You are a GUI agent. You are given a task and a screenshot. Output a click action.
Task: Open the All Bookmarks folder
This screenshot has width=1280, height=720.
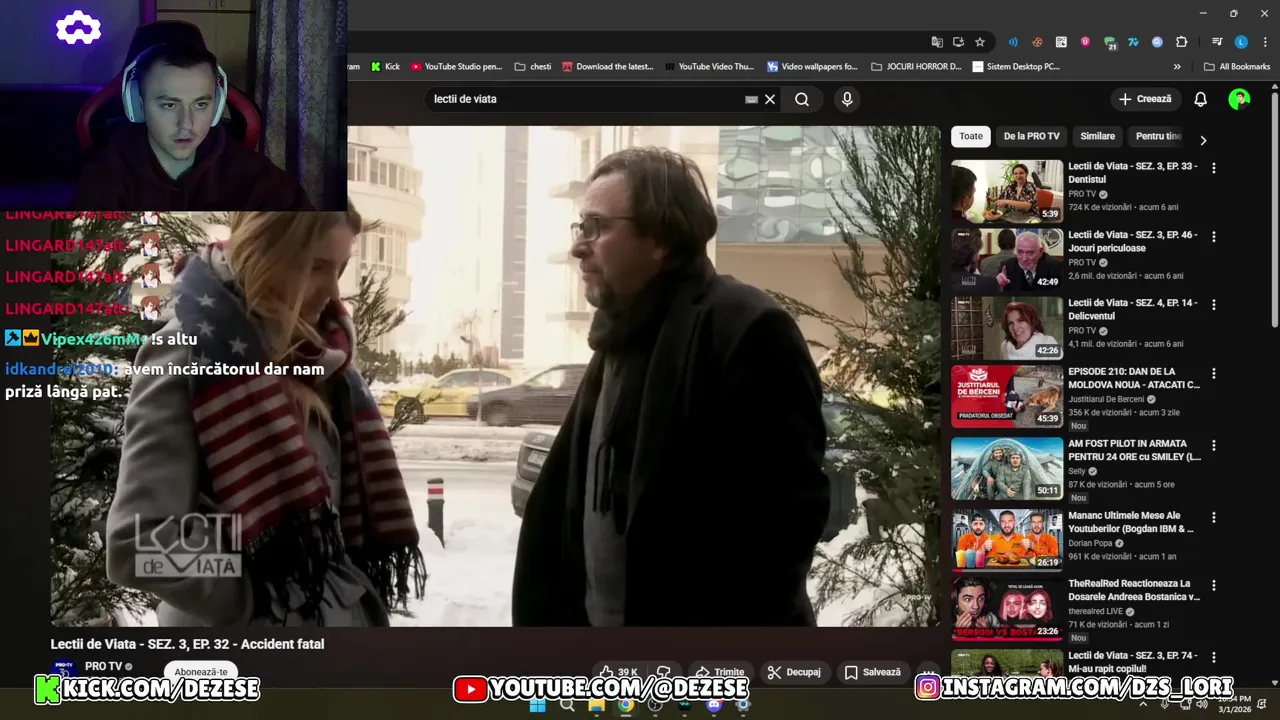[x=1237, y=67]
